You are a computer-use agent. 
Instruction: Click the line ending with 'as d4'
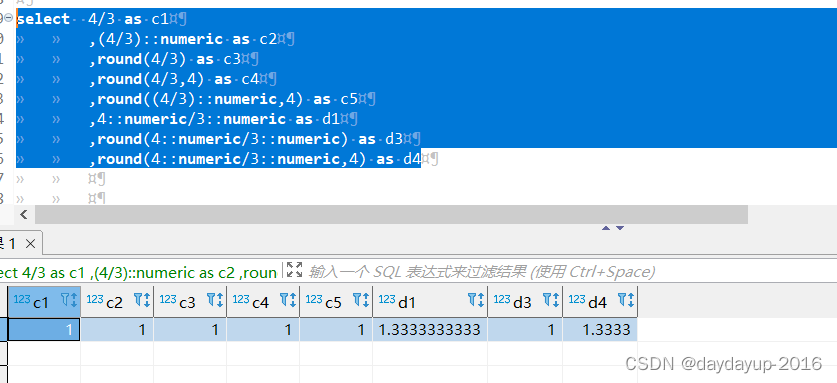point(255,159)
